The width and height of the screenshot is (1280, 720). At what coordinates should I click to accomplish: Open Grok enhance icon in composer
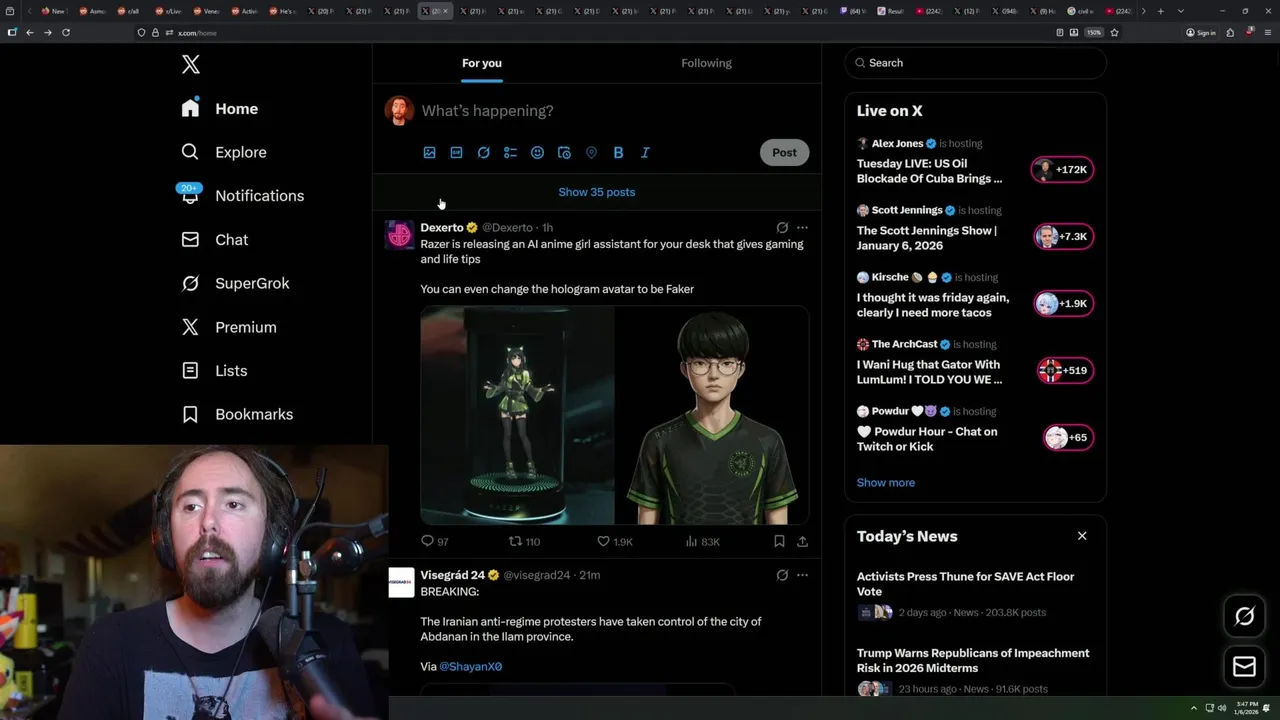[x=484, y=153]
